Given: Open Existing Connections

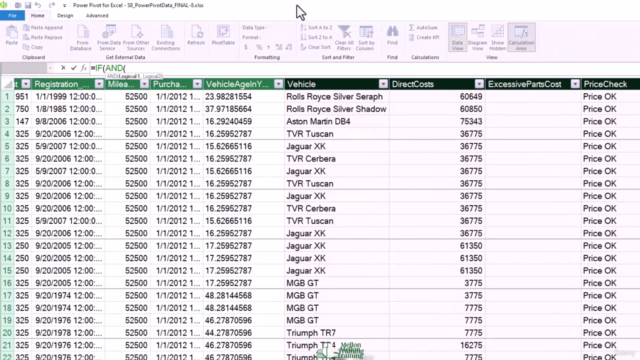Looking at the screenshot, I should tap(166, 38).
